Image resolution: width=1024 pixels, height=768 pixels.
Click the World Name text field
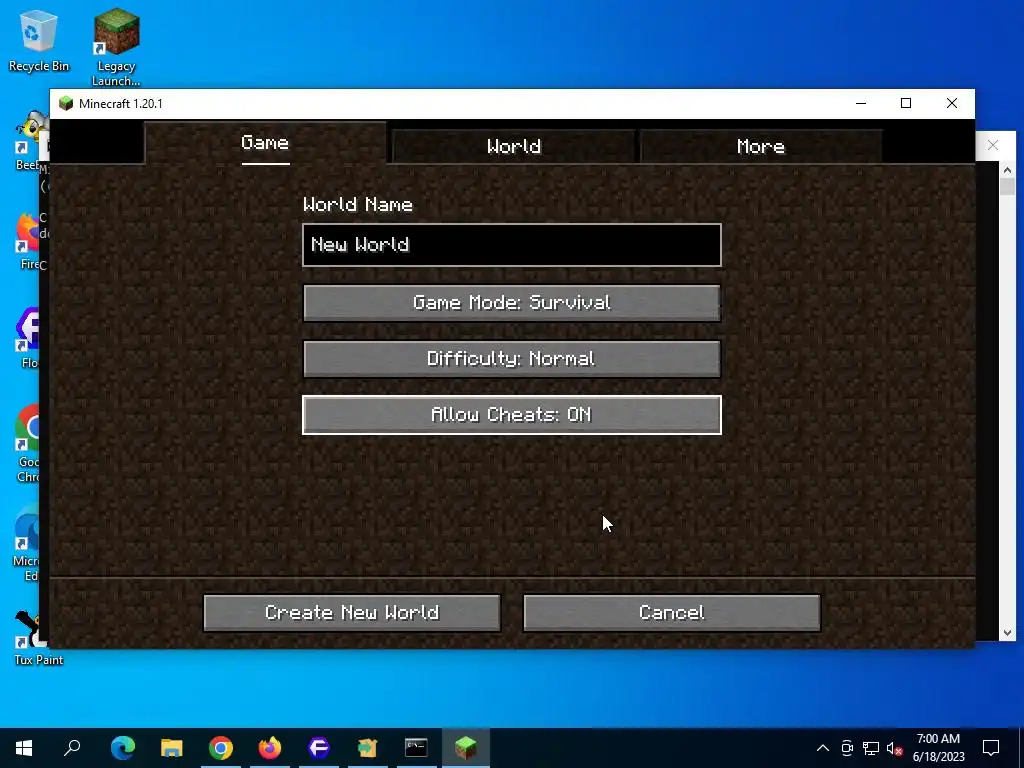pyautogui.click(x=512, y=245)
